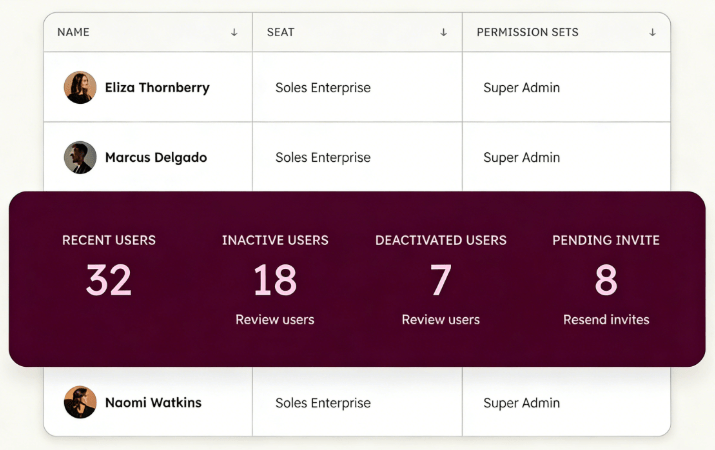Click Eliza Thornberry's avatar photo

[x=80, y=88]
